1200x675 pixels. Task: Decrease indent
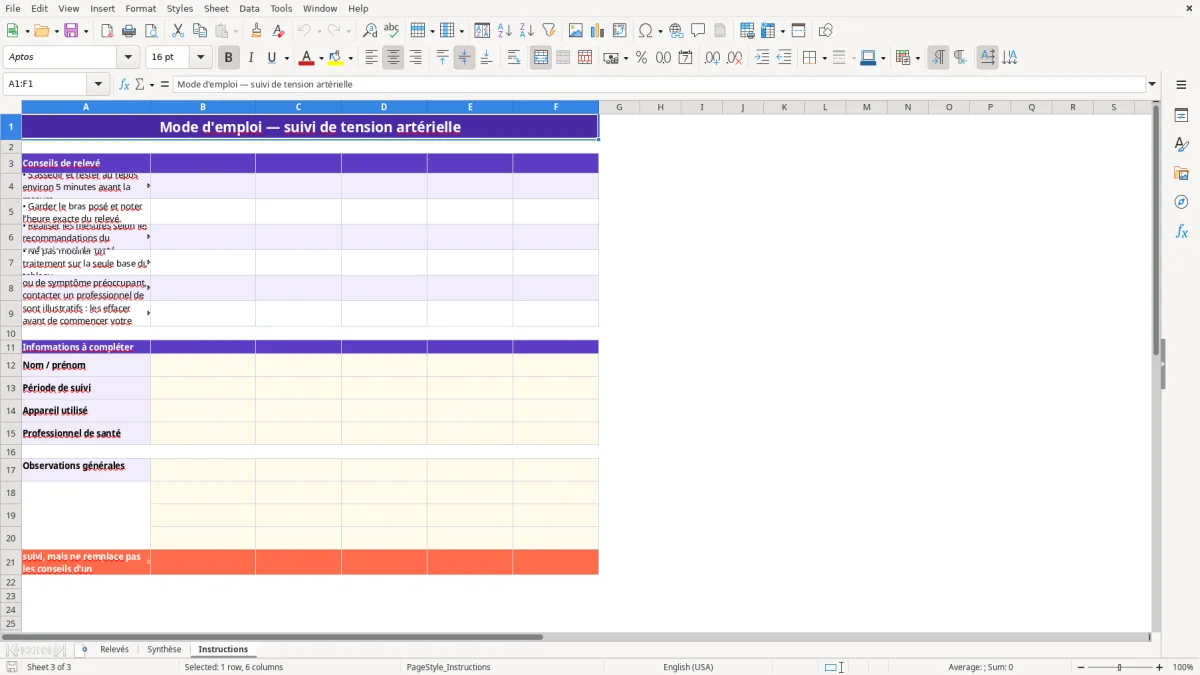[x=784, y=58]
